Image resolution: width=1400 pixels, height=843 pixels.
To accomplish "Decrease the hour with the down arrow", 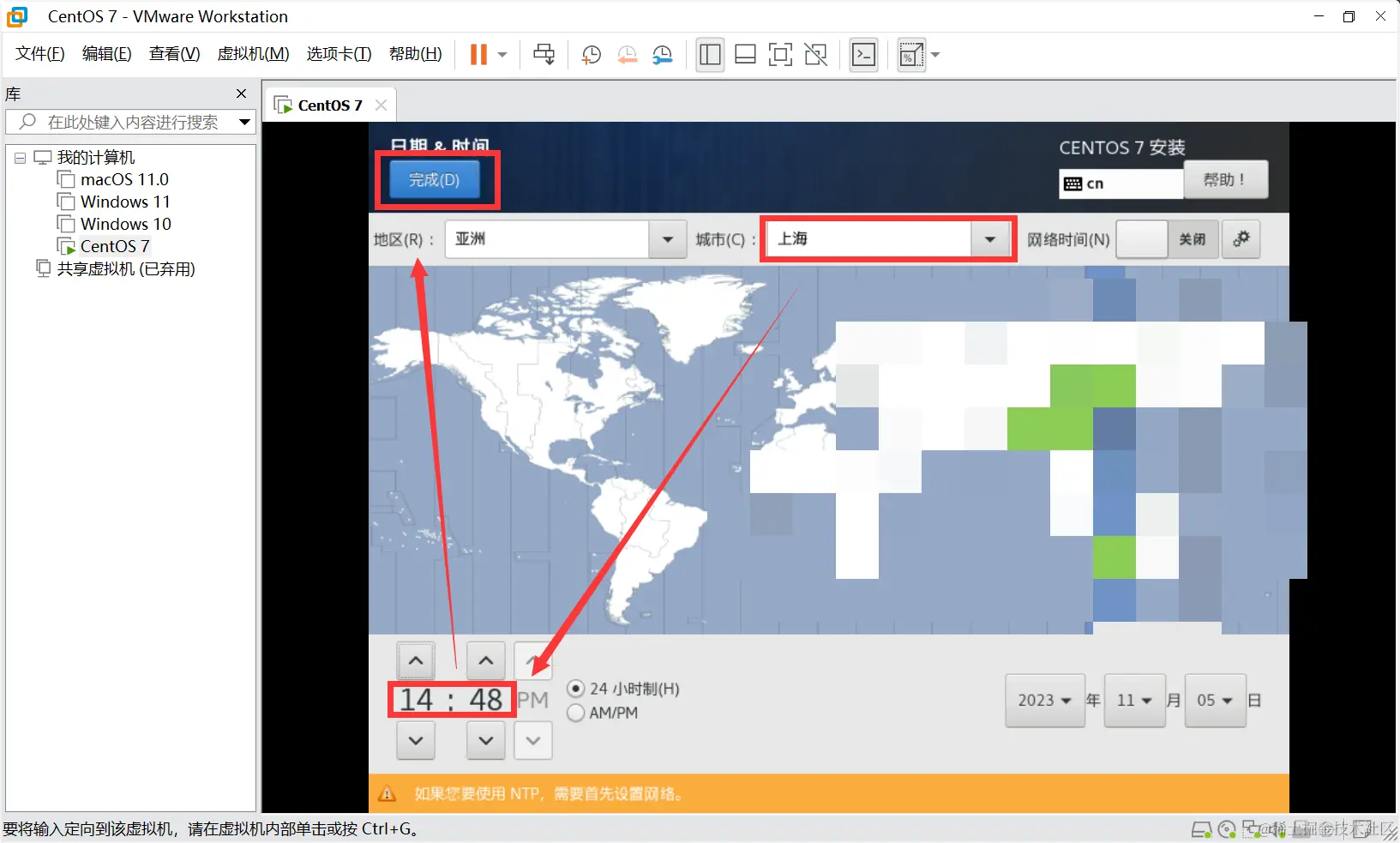I will 416,740.
